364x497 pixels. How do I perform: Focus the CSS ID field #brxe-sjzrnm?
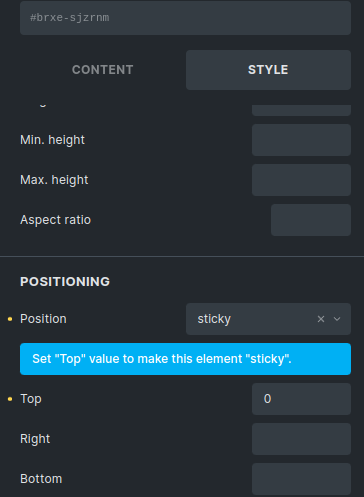[185, 18]
